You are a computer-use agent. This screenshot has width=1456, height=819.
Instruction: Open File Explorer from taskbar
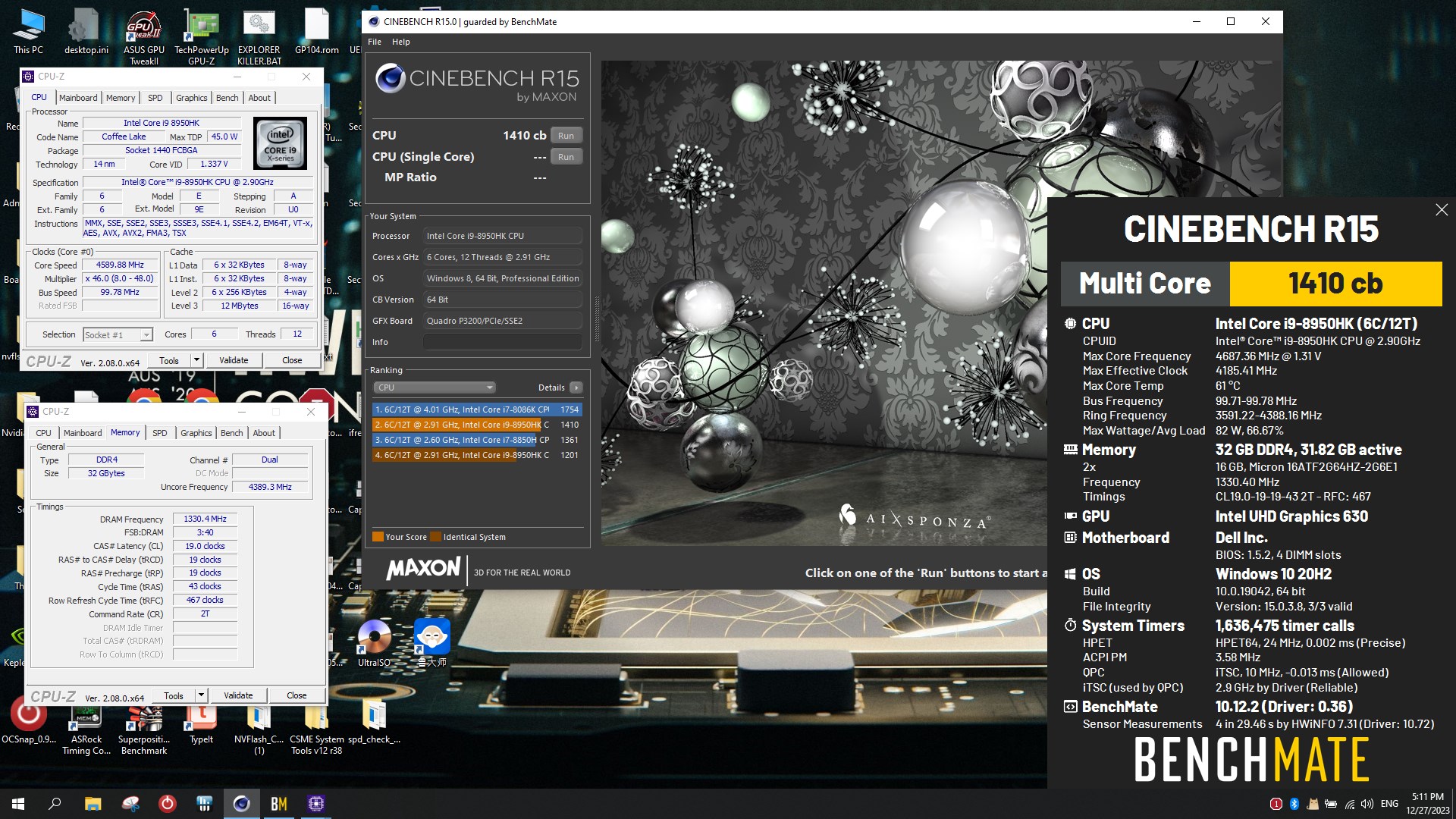(93, 804)
